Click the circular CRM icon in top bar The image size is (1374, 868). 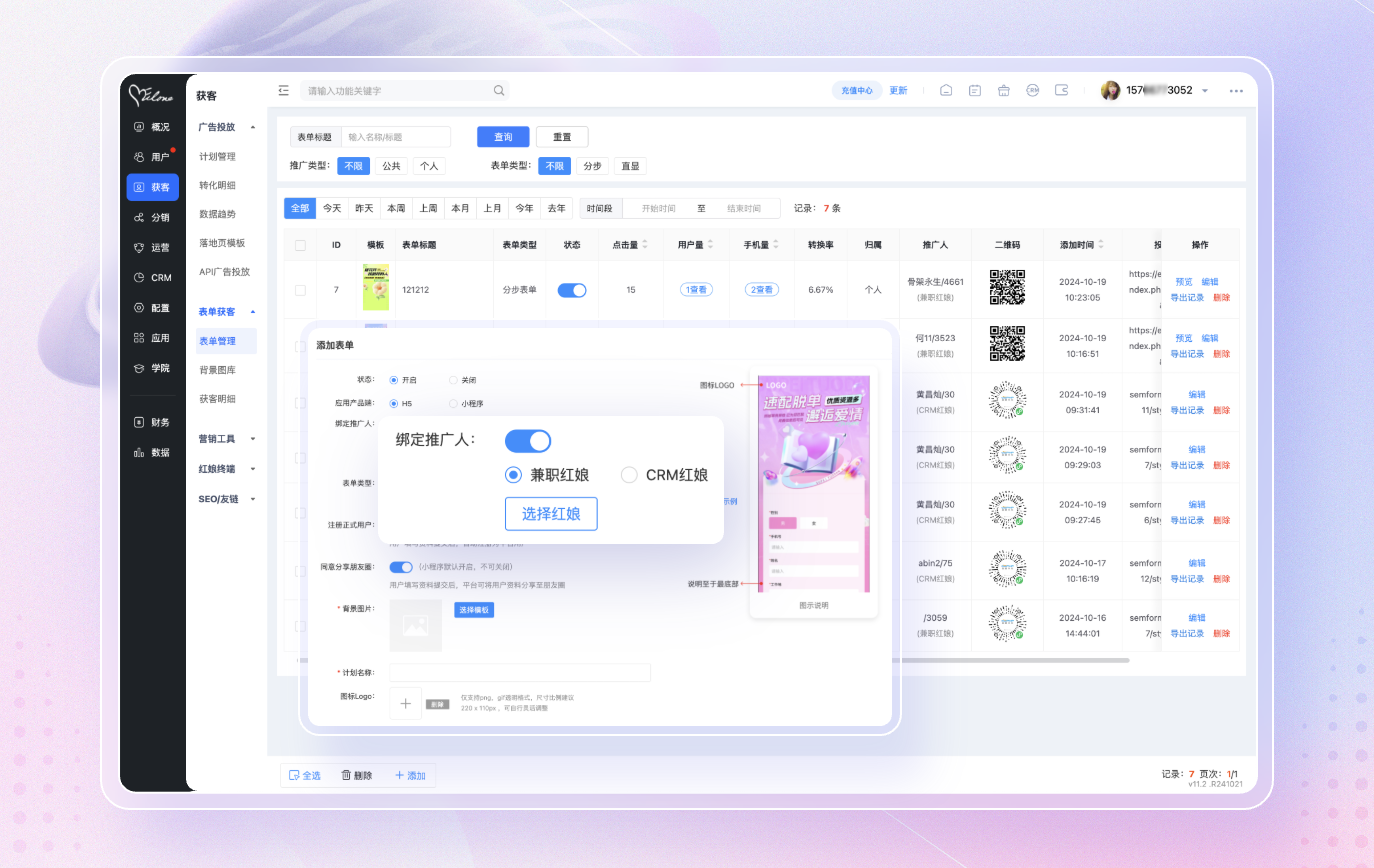tap(1033, 90)
